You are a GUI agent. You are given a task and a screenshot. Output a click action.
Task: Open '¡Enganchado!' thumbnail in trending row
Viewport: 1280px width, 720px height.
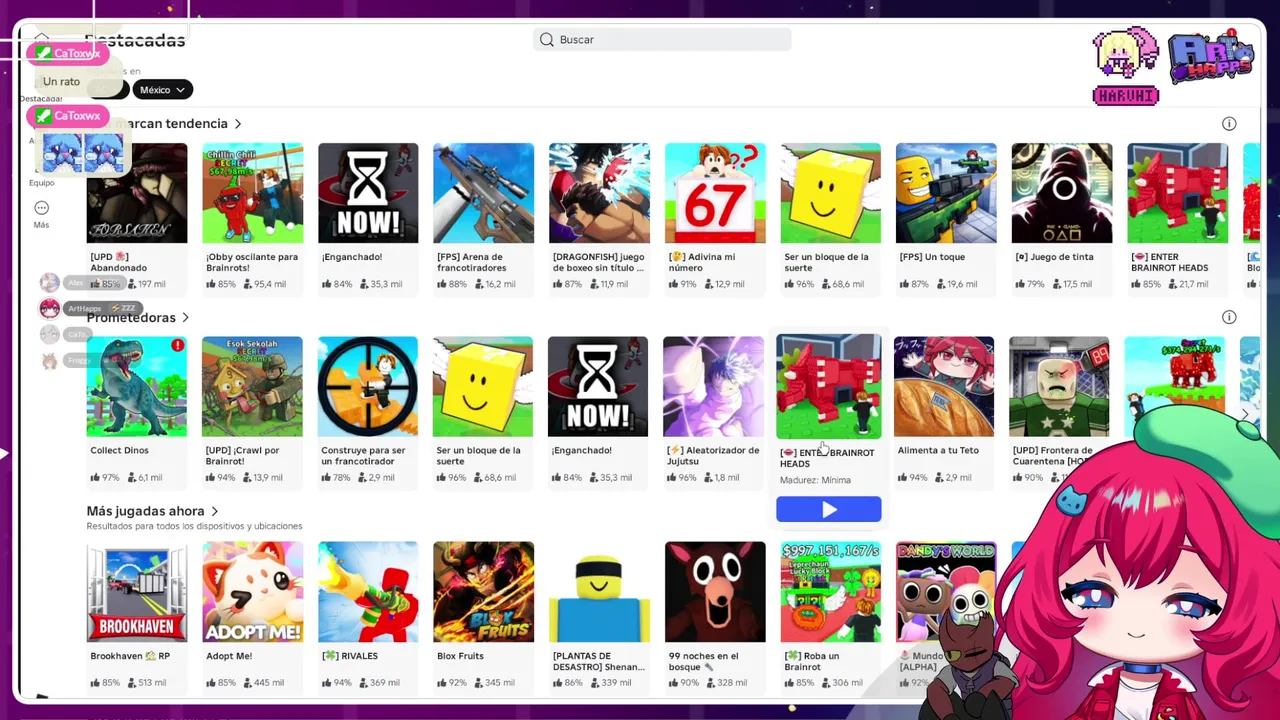pos(368,193)
